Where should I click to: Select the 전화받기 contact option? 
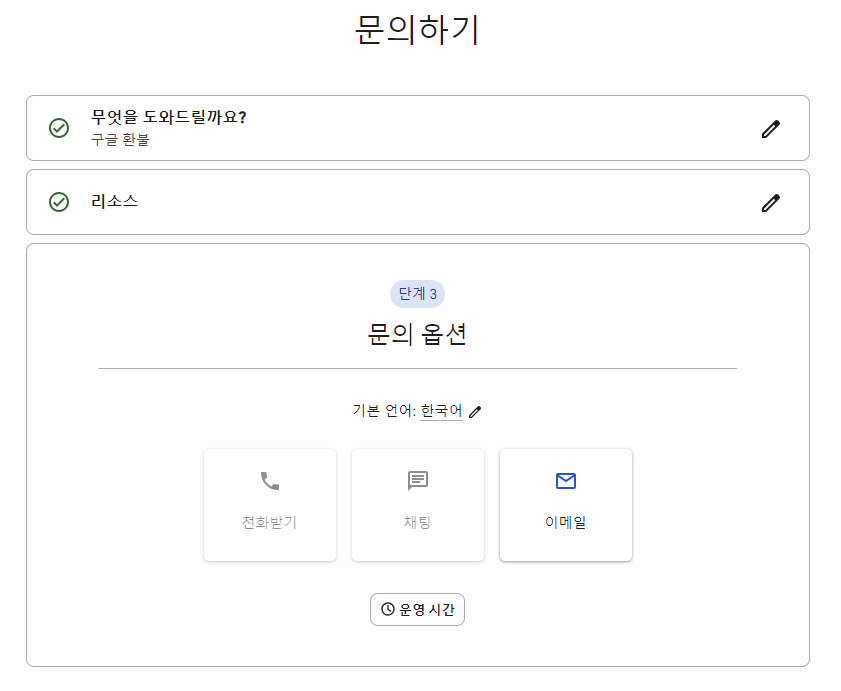(269, 504)
